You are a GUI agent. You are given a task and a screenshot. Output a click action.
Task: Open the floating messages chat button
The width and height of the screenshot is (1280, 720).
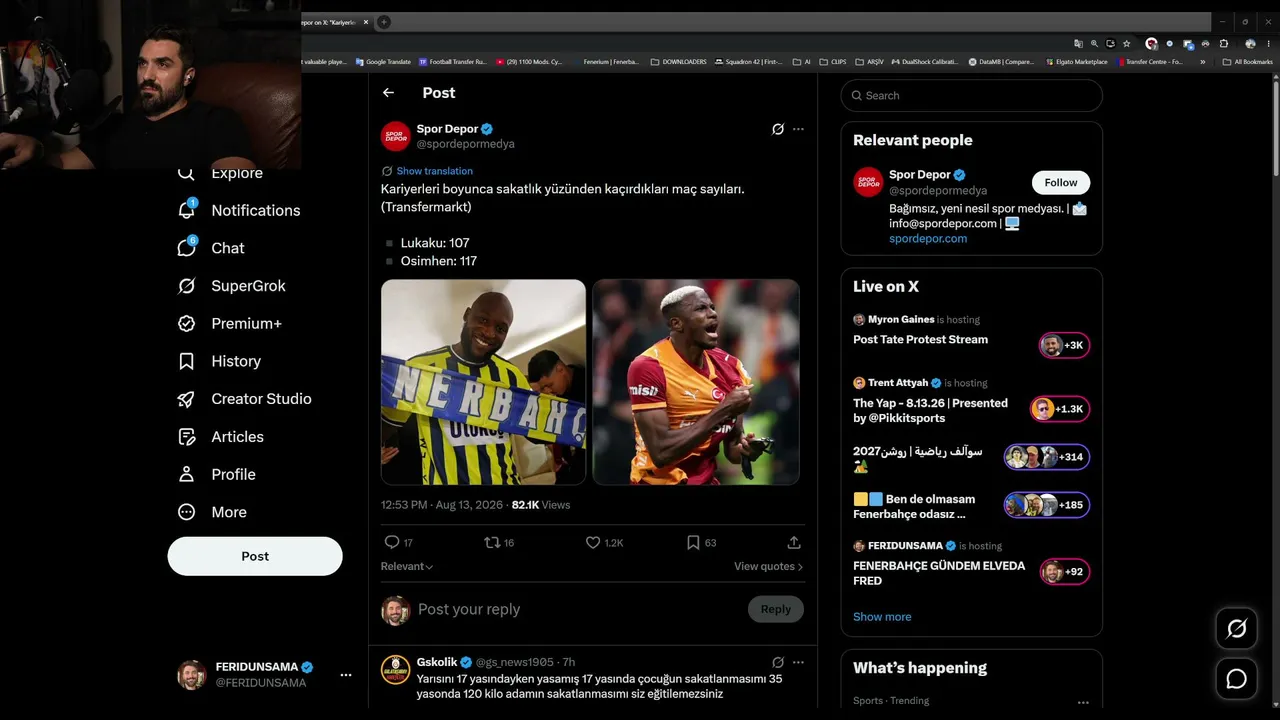point(1237,679)
